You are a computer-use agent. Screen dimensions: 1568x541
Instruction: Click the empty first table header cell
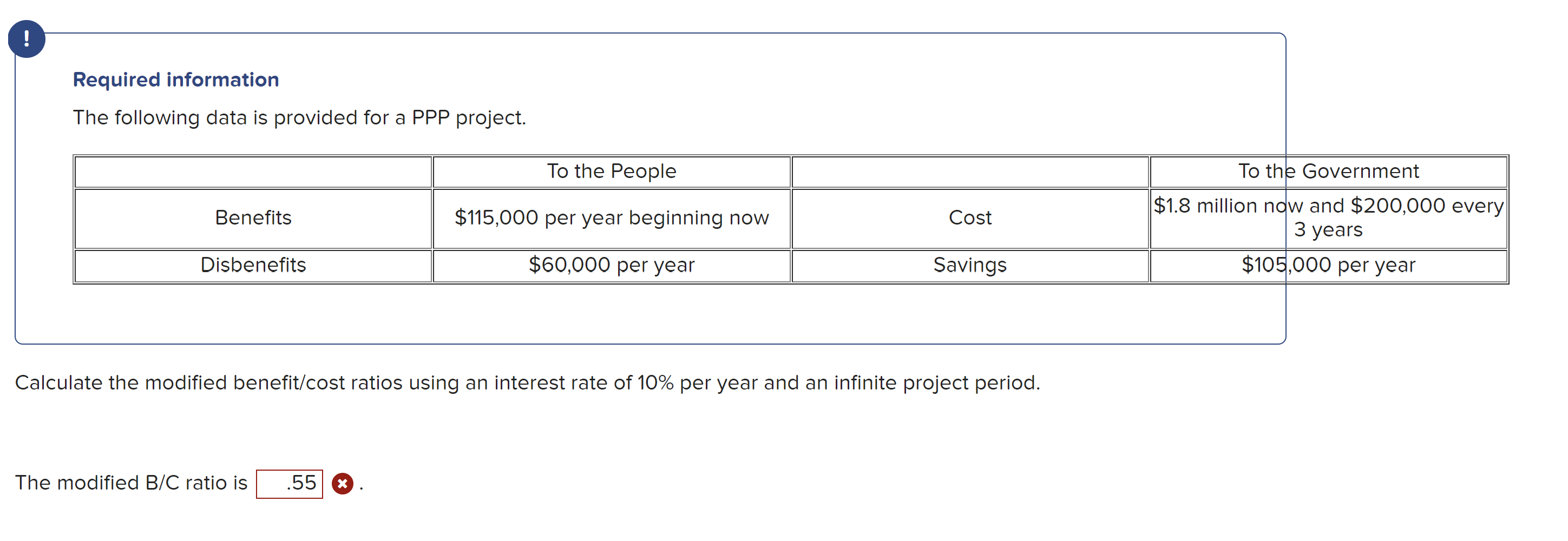point(253,171)
